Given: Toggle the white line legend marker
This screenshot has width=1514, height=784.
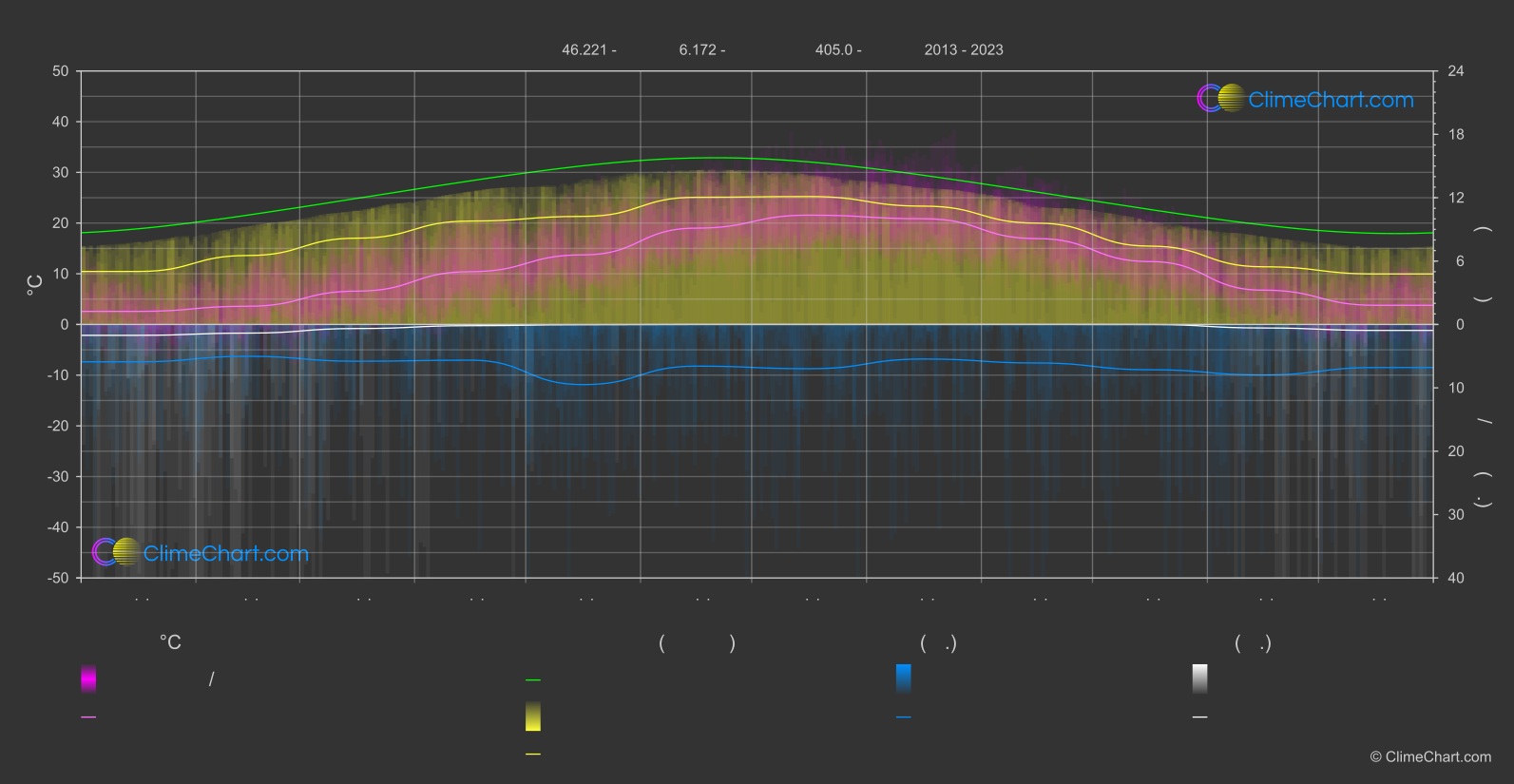Looking at the screenshot, I should coord(1200,717).
